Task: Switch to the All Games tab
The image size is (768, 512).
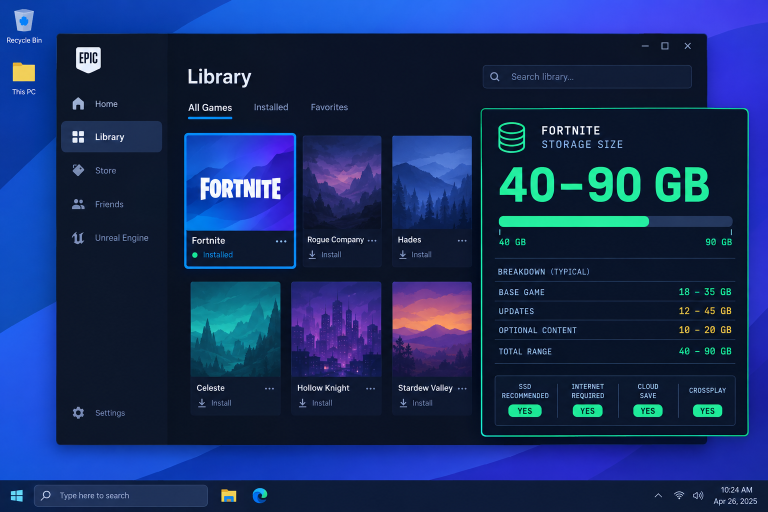Action: click(210, 108)
